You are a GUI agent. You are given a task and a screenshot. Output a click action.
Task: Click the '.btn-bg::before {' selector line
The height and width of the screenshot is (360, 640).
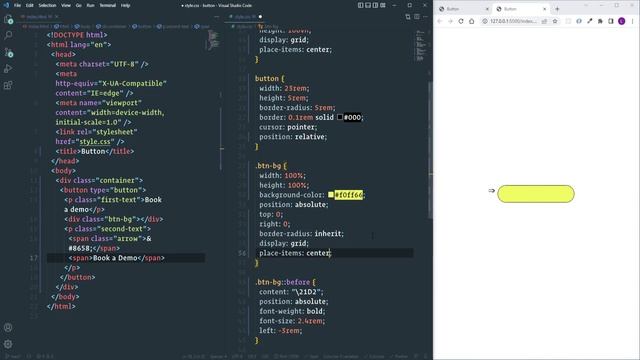click(285, 282)
